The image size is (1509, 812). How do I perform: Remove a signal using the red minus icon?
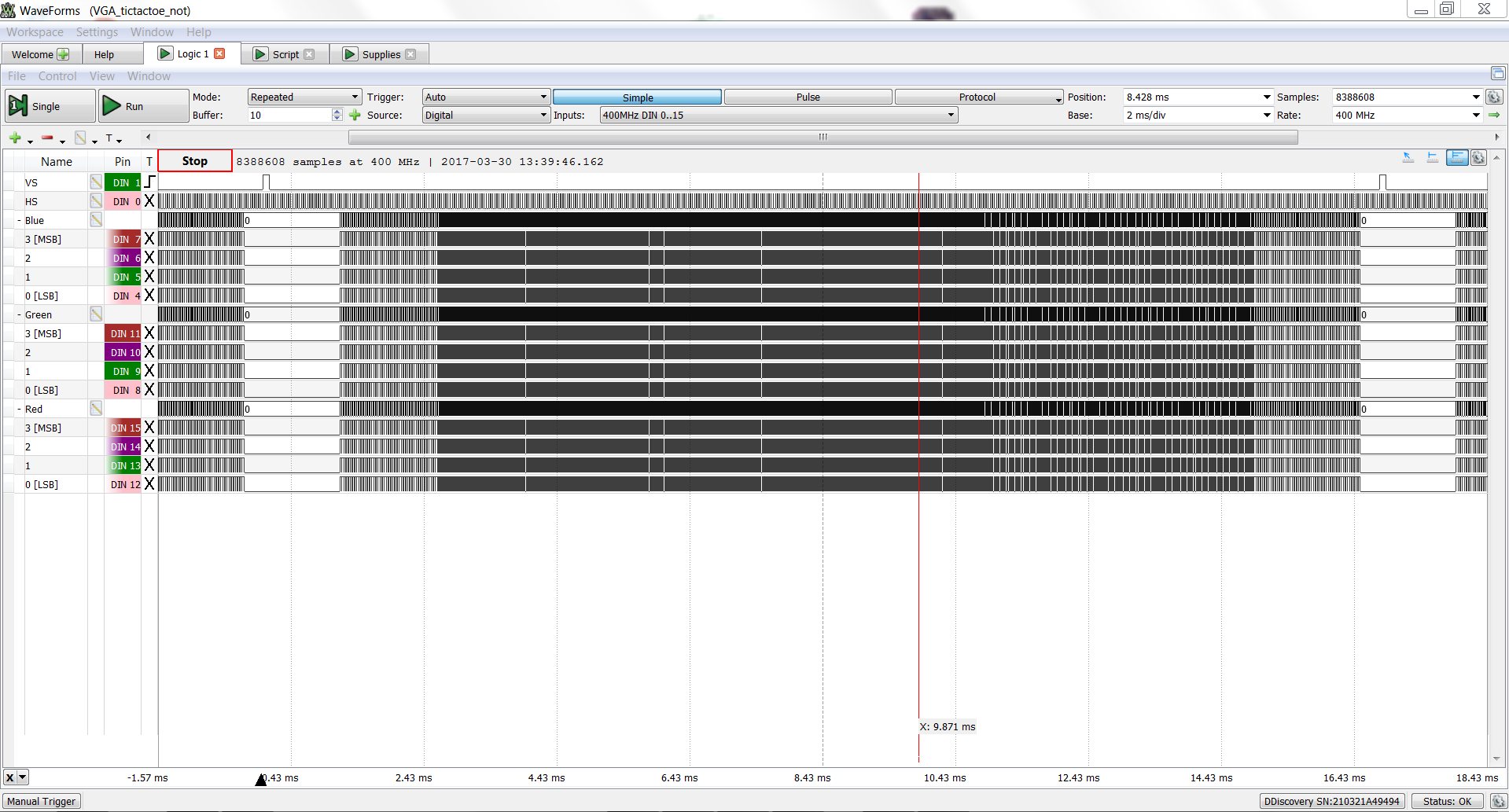[x=47, y=138]
